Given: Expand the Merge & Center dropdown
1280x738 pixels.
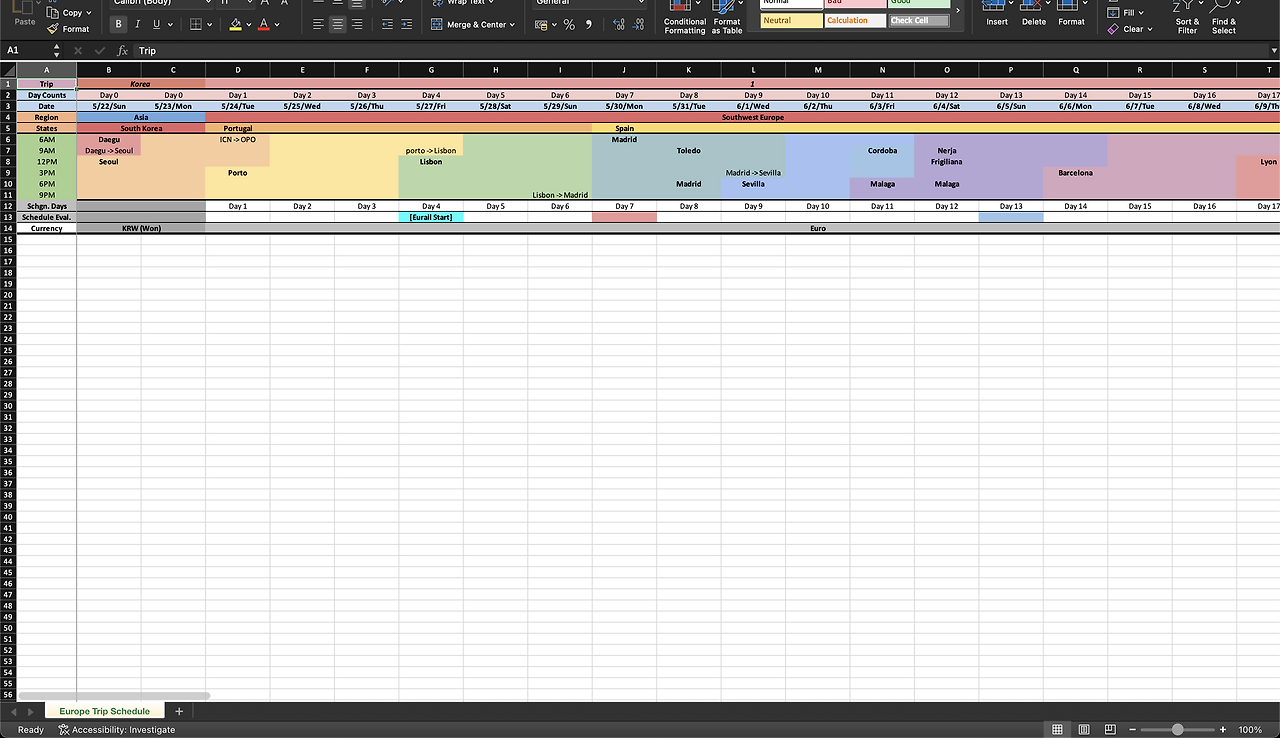Looking at the screenshot, I should pos(513,24).
